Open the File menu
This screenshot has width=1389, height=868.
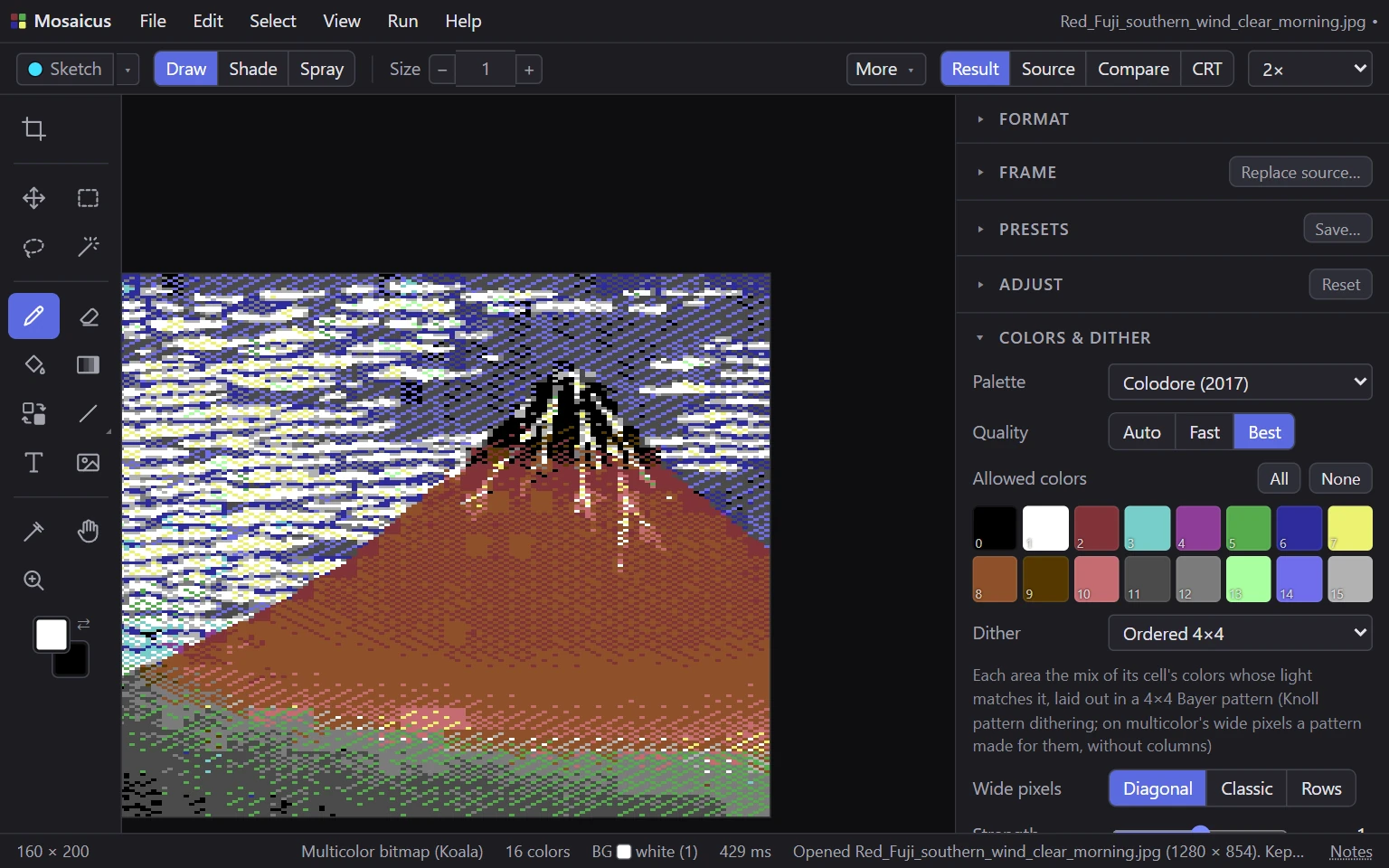153,21
